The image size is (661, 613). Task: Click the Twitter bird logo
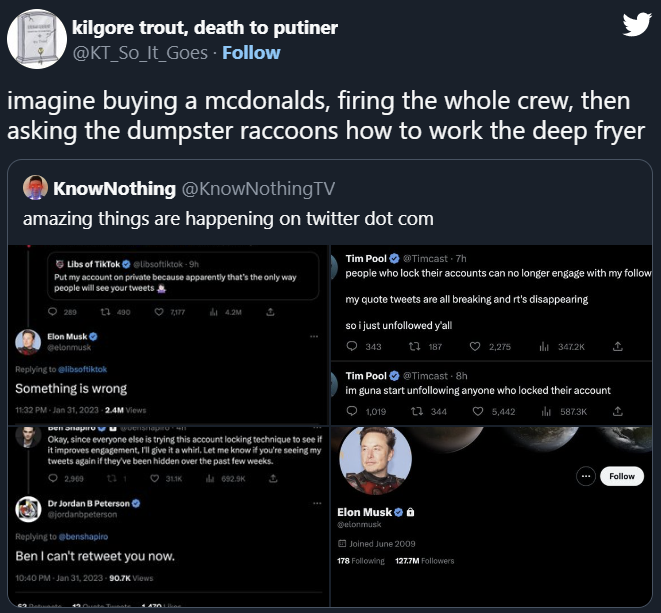[636, 25]
